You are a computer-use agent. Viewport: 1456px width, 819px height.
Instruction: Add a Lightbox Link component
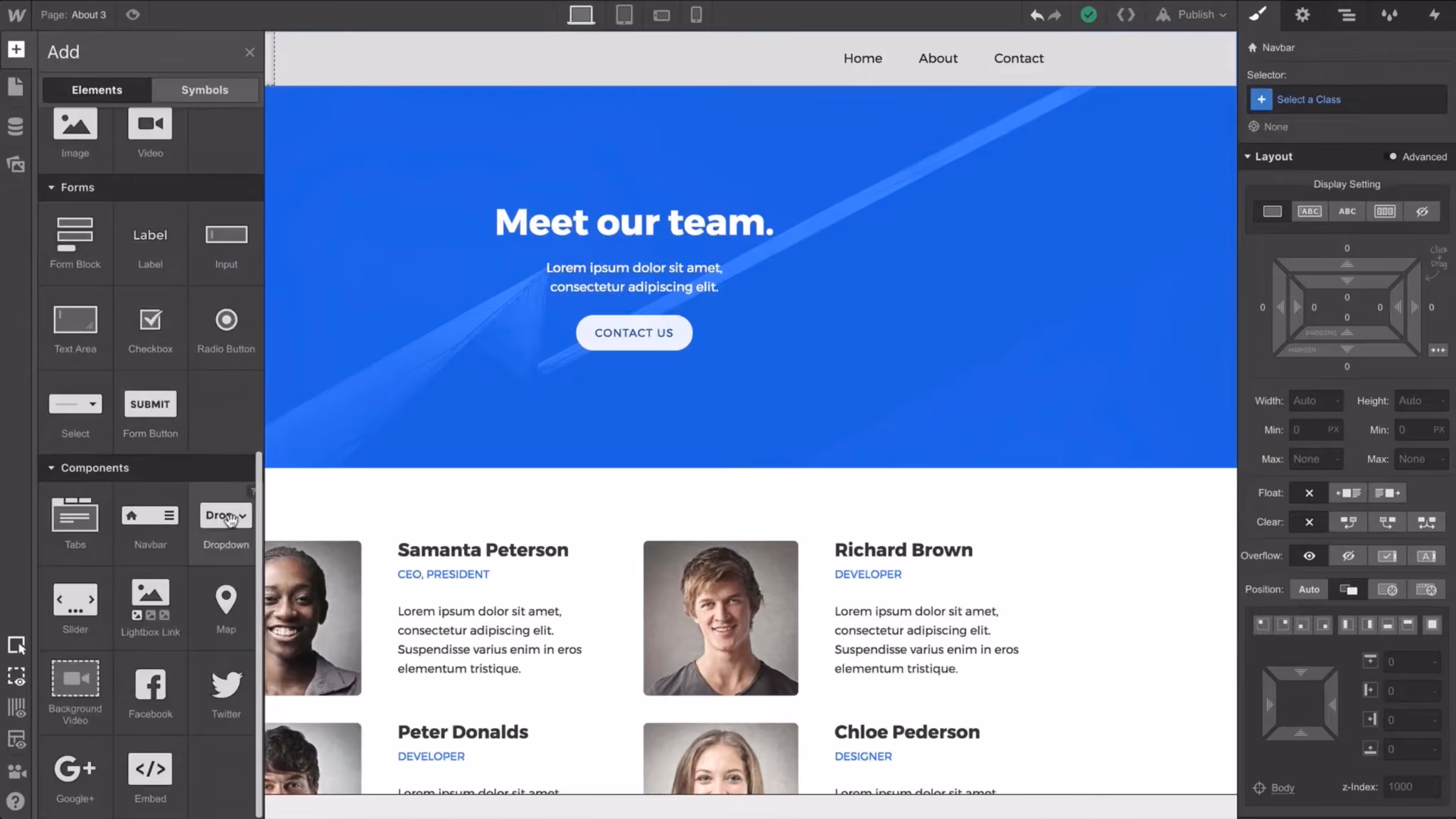coord(150,609)
